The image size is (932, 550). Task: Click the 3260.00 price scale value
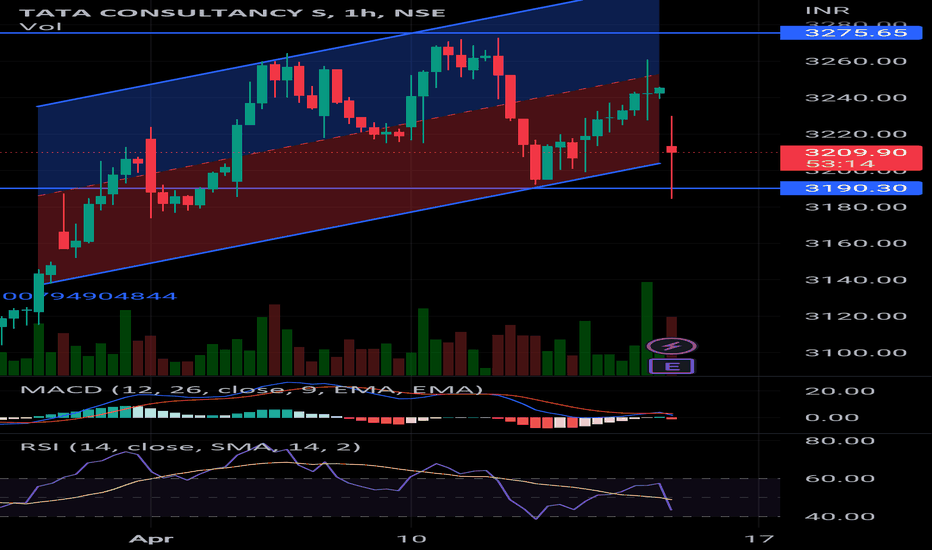click(x=856, y=61)
